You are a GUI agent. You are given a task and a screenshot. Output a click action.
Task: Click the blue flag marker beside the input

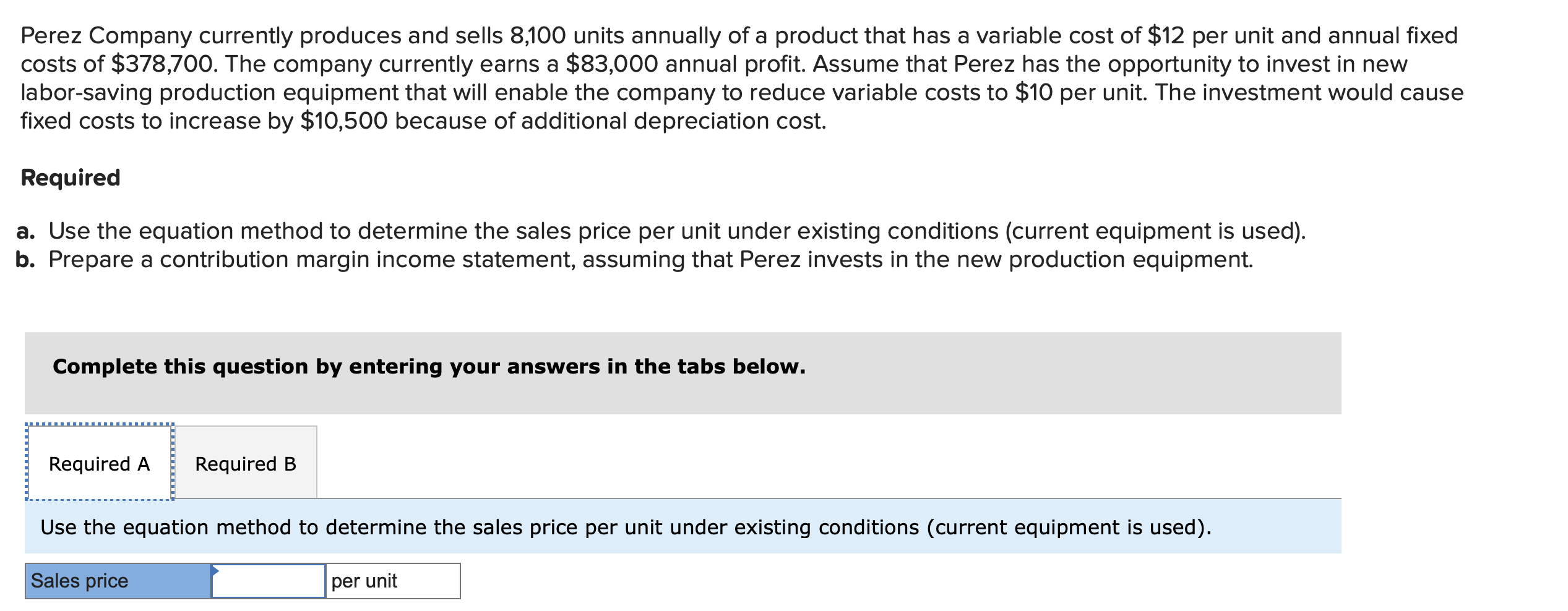214,569
